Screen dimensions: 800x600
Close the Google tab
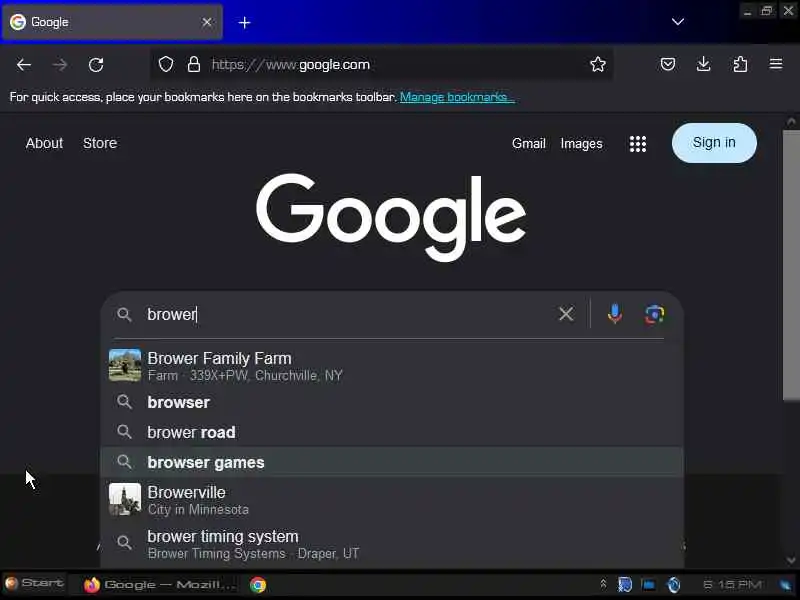point(207,22)
